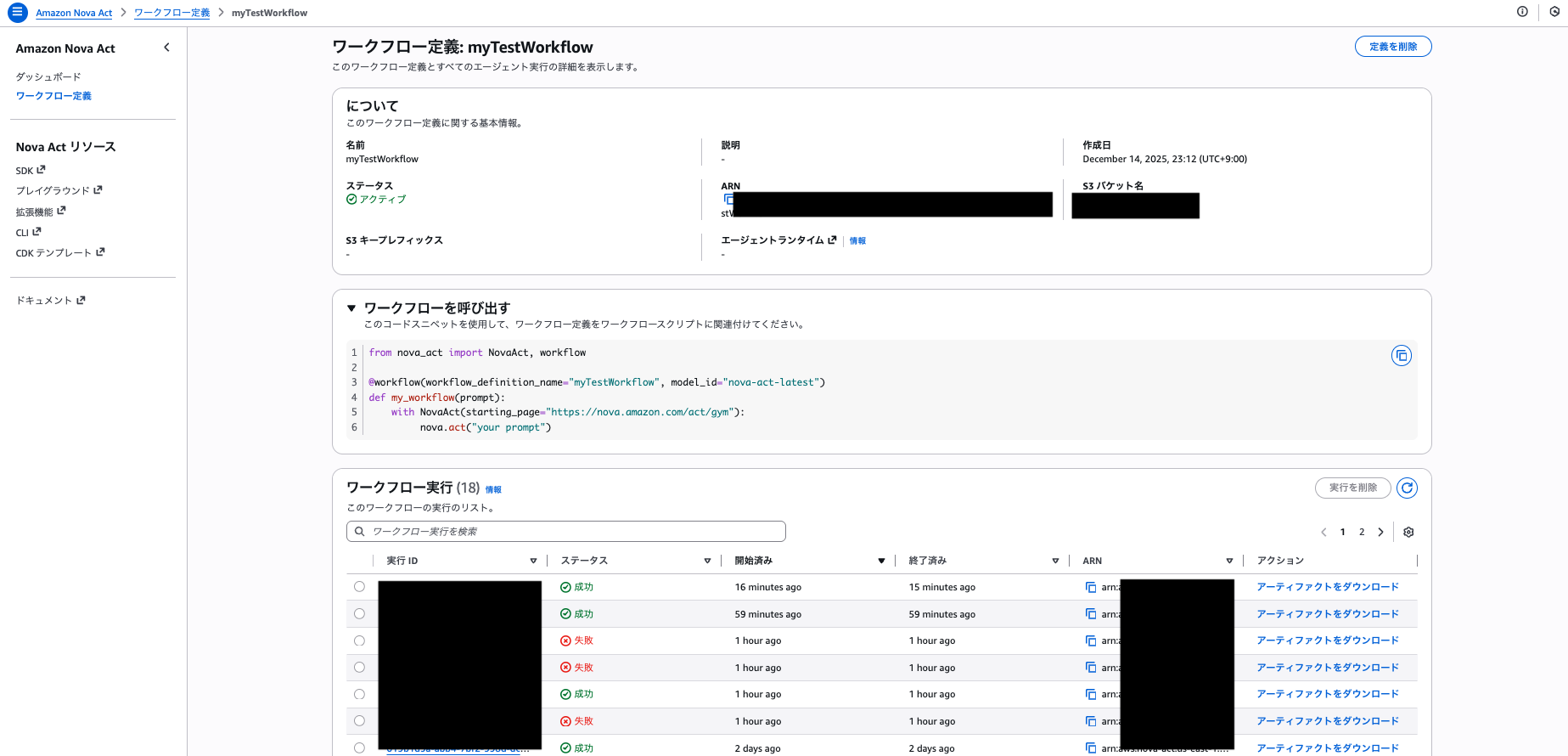Click the search magnifier icon in executions filter
Viewport: 1568px width, 756px height.
click(x=359, y=531)
